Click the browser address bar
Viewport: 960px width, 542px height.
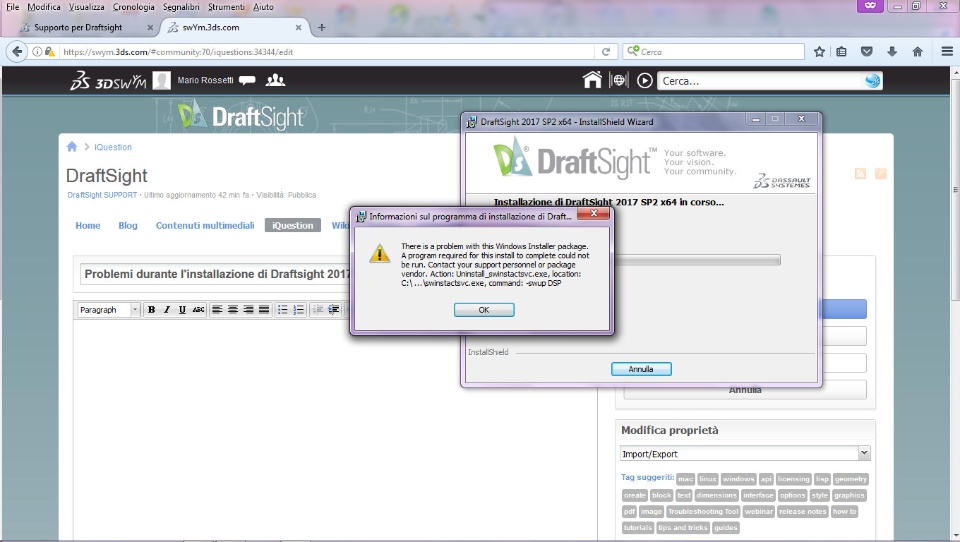(x=328, y=52)
